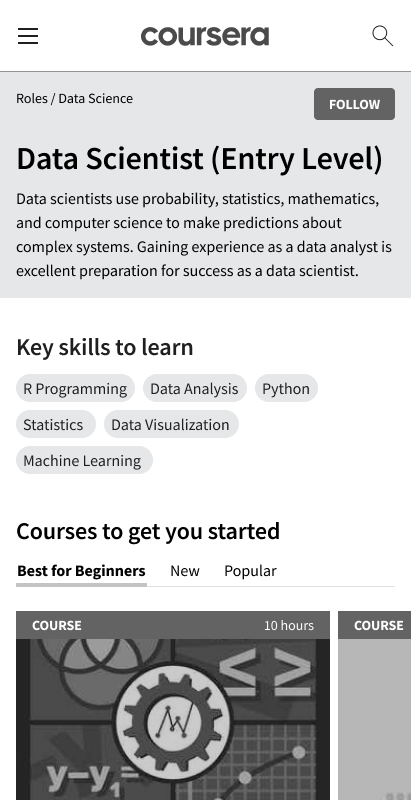Open the 10 hours course thumbnail
Image resolution: width=411 pixels, height=800 pixels.
coord(173,719)
